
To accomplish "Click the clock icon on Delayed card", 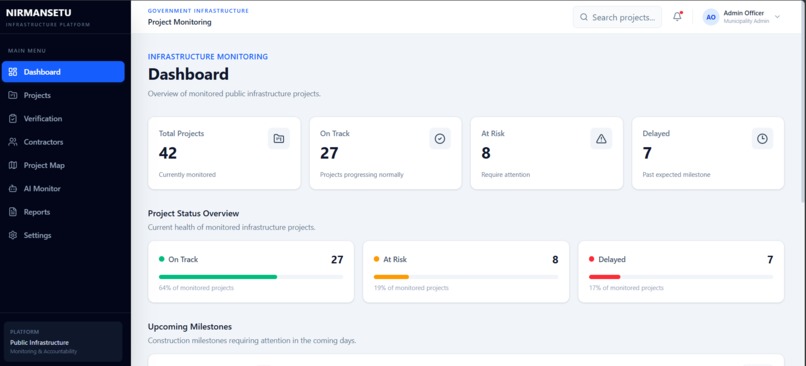I will 762,139.
